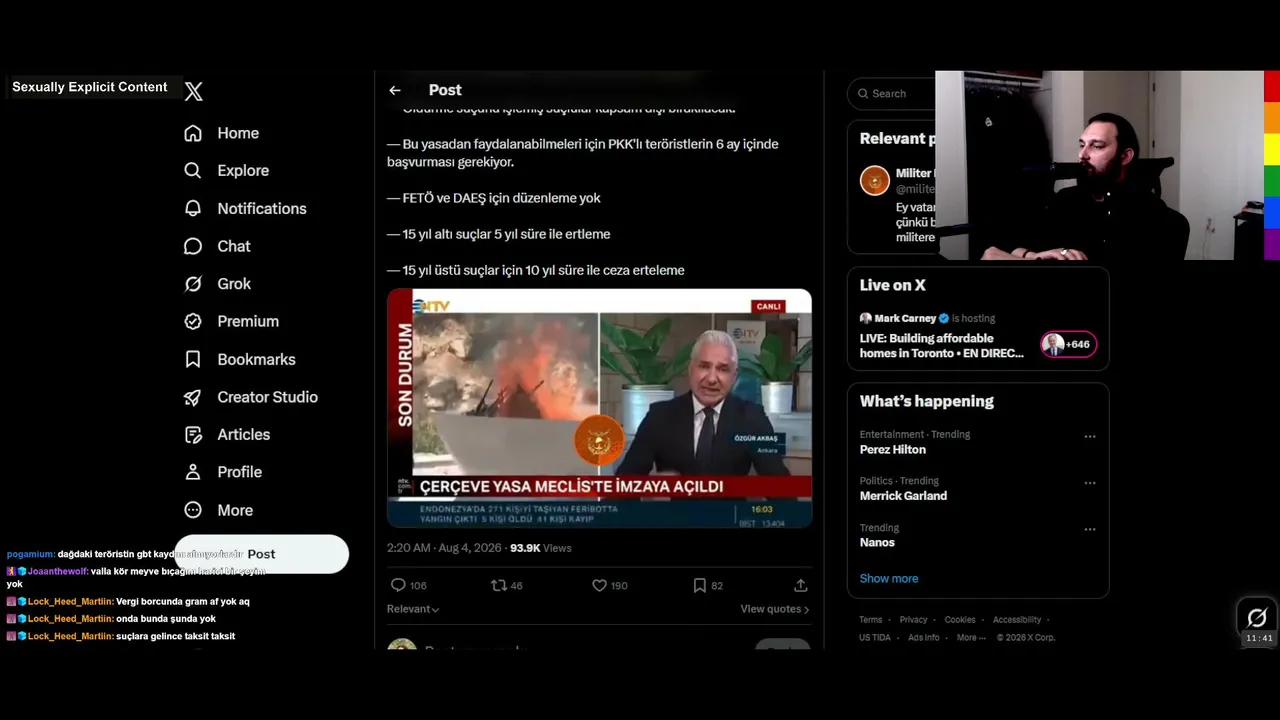Go to Creator Studio

point(251,397)
